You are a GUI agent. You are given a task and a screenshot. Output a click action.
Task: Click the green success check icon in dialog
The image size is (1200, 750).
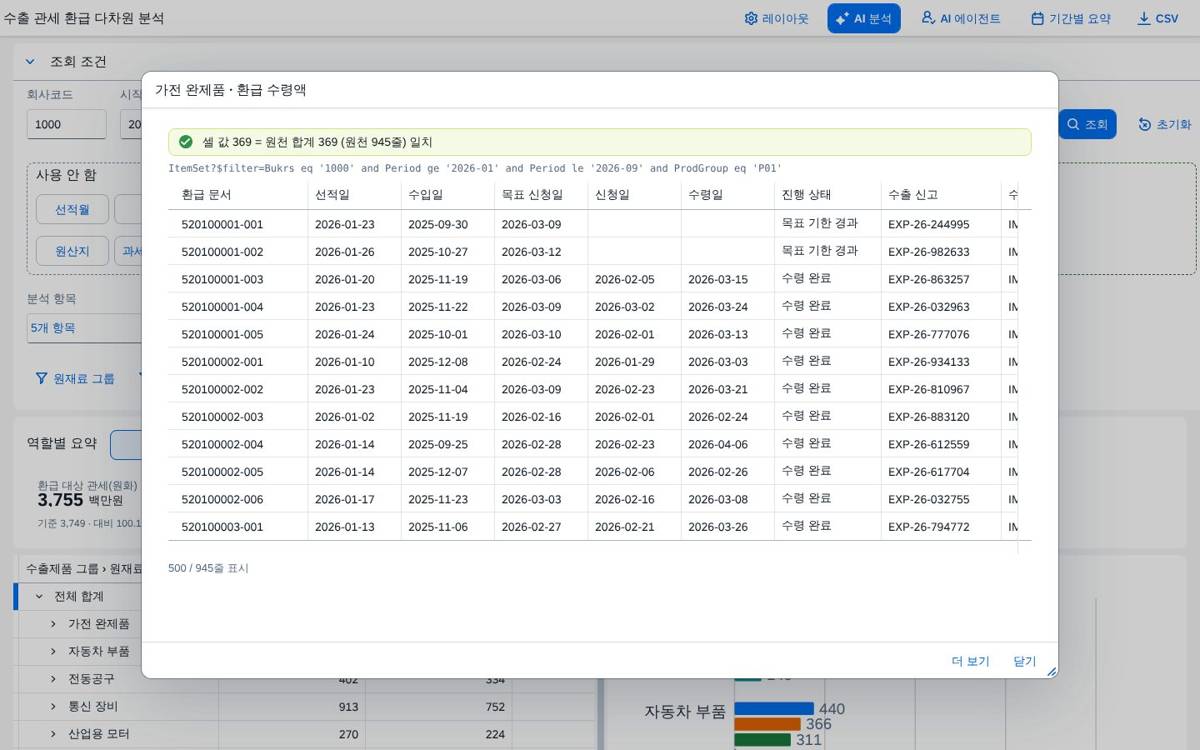coord(186,142)
